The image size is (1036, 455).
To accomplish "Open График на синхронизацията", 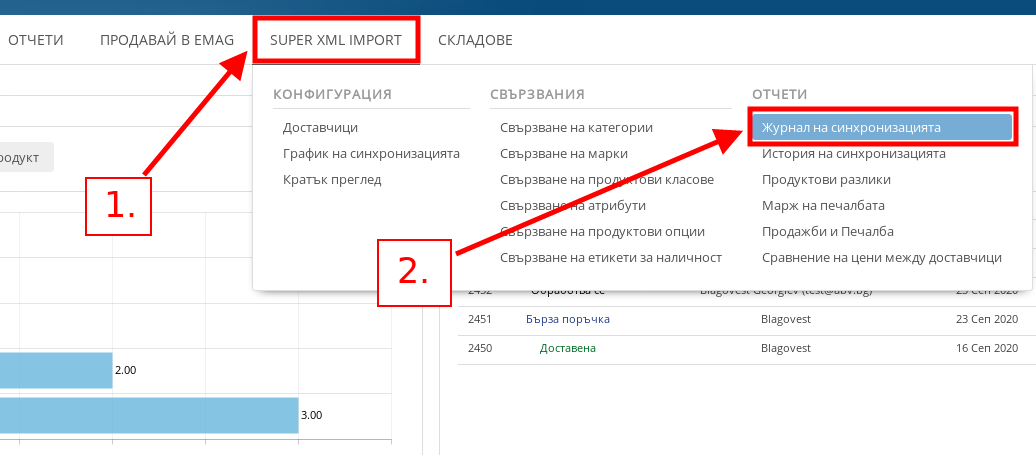I will (371, 154).
